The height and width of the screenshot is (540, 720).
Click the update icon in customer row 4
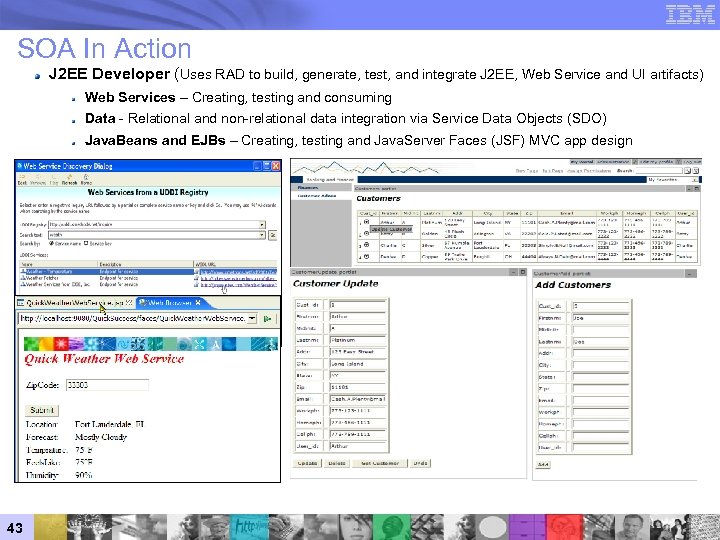pos(366,257)
